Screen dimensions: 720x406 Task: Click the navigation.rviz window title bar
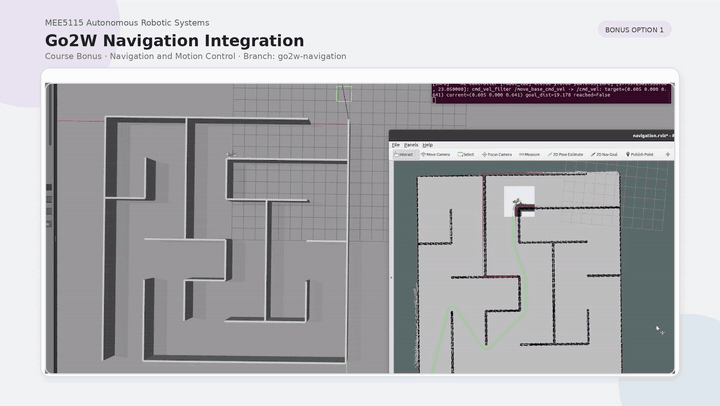531,135
